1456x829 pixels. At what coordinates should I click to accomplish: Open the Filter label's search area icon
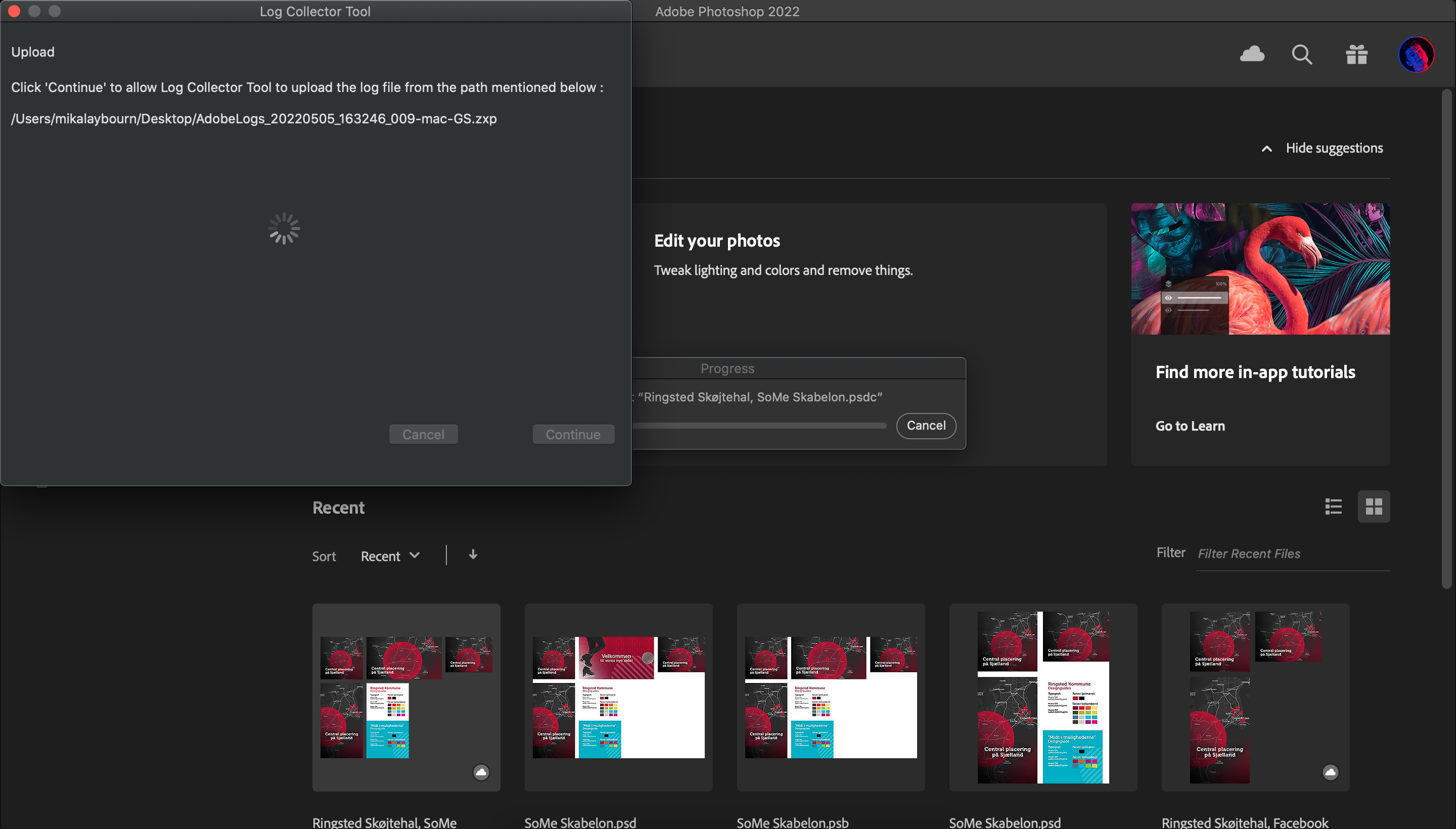coord(1171,552)
